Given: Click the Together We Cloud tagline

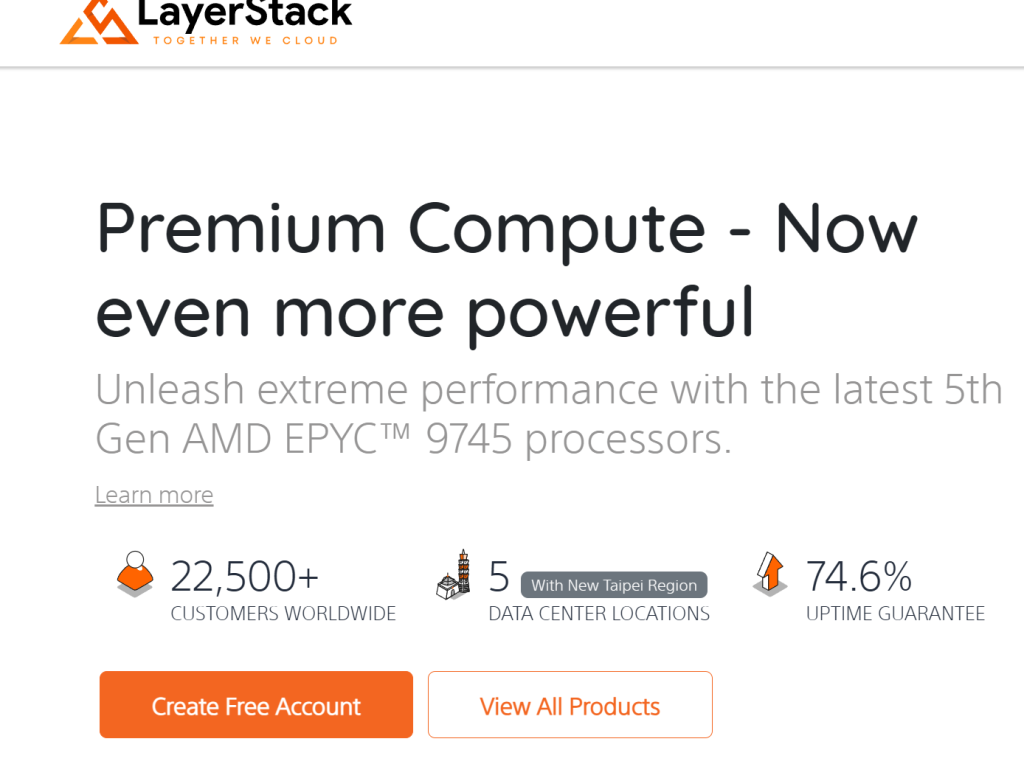Looking at the screenshot, I should [x=246, y=40].
